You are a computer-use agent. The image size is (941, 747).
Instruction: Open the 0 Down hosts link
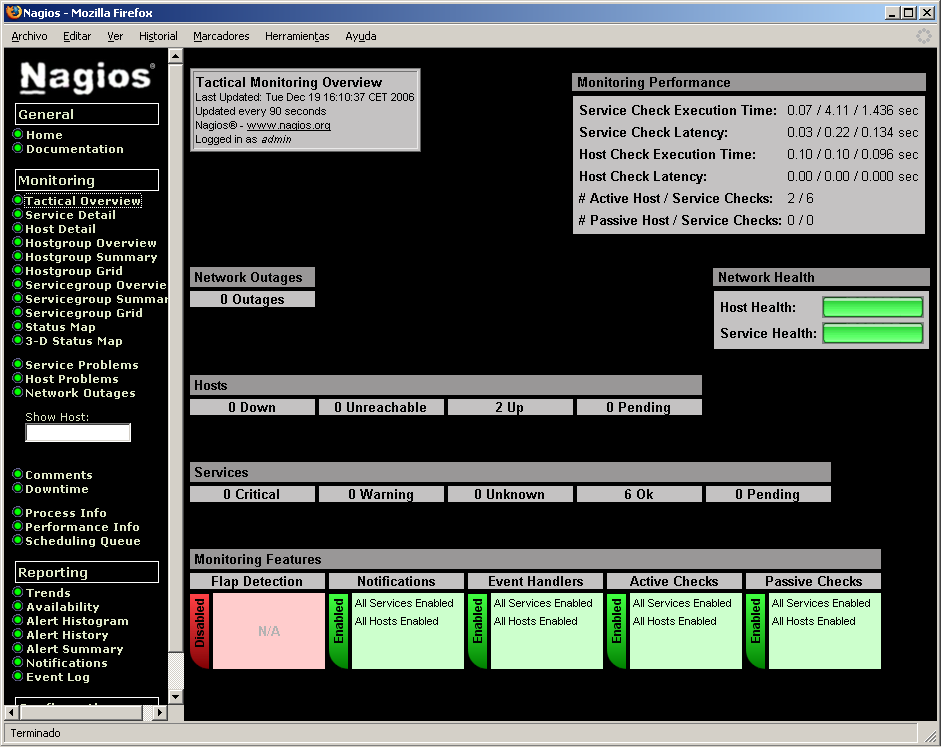[252, 407]
